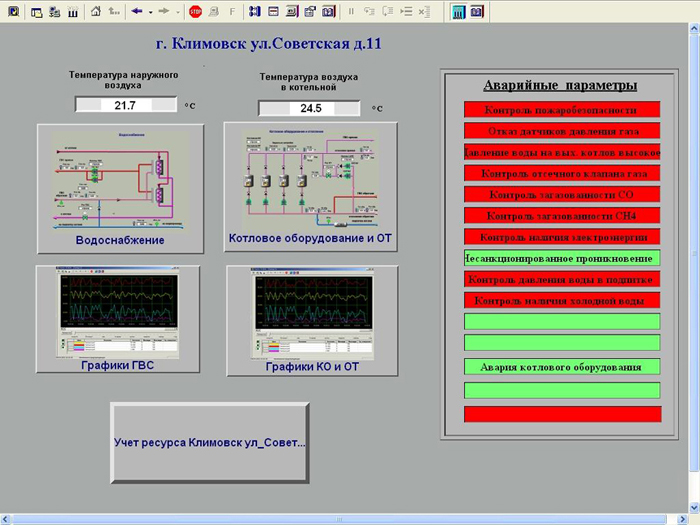
Task: Click green Несанкционированное проникновение indicator
Action: pos(562,258)
